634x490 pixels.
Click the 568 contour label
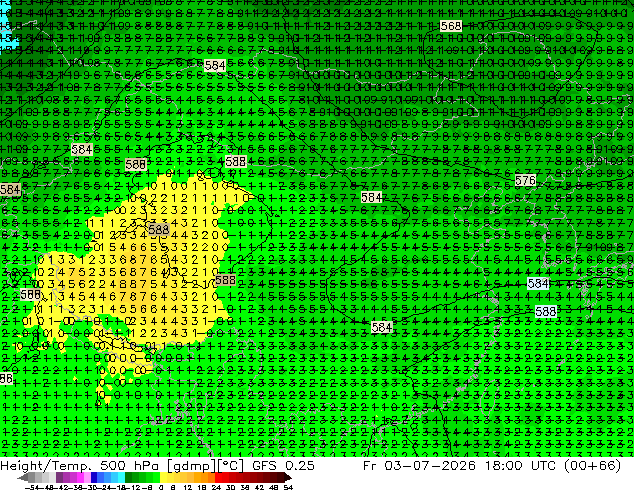[x=450, y=26]
